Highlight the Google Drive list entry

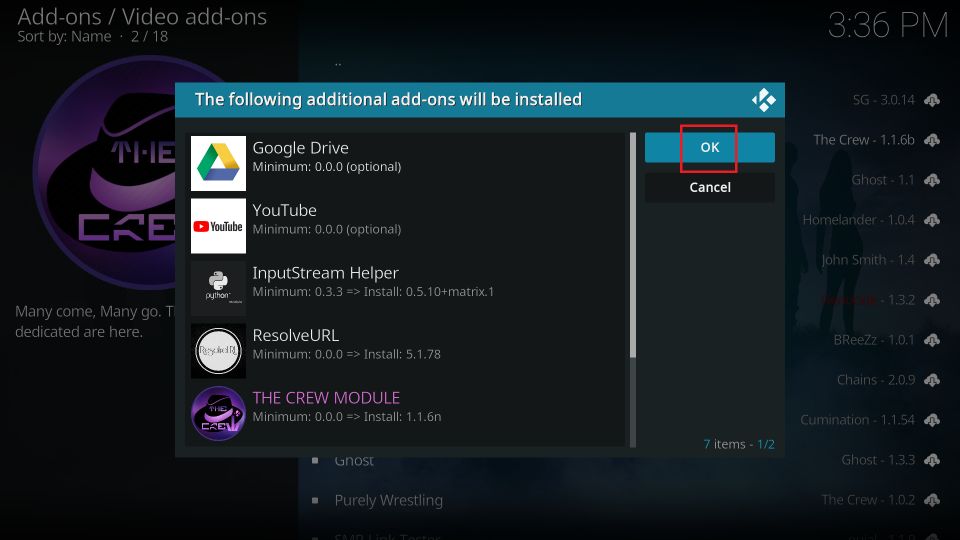(407, 163)
